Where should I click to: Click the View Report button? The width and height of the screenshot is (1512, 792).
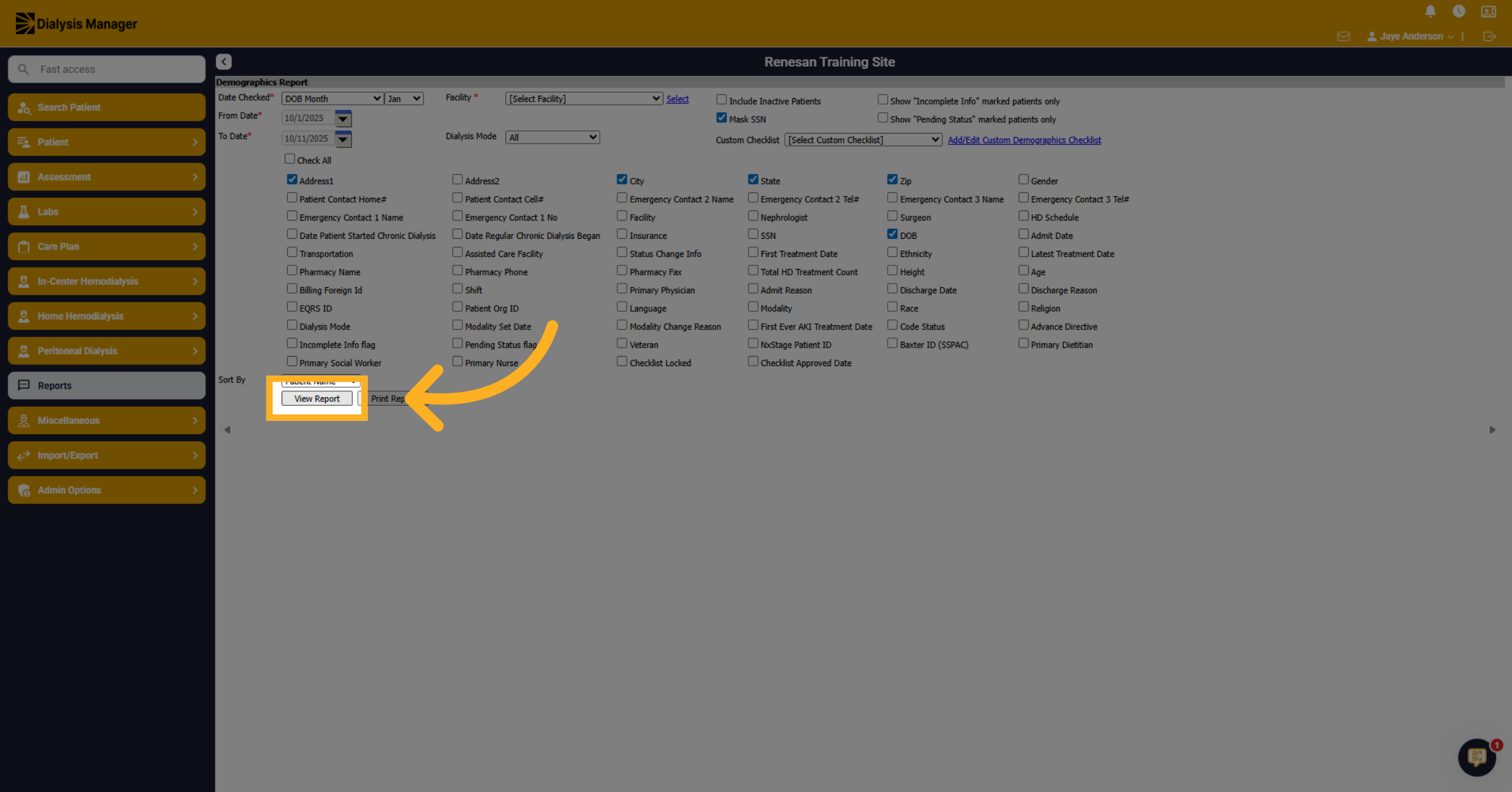pyautogui.click(x=317, y=399)
